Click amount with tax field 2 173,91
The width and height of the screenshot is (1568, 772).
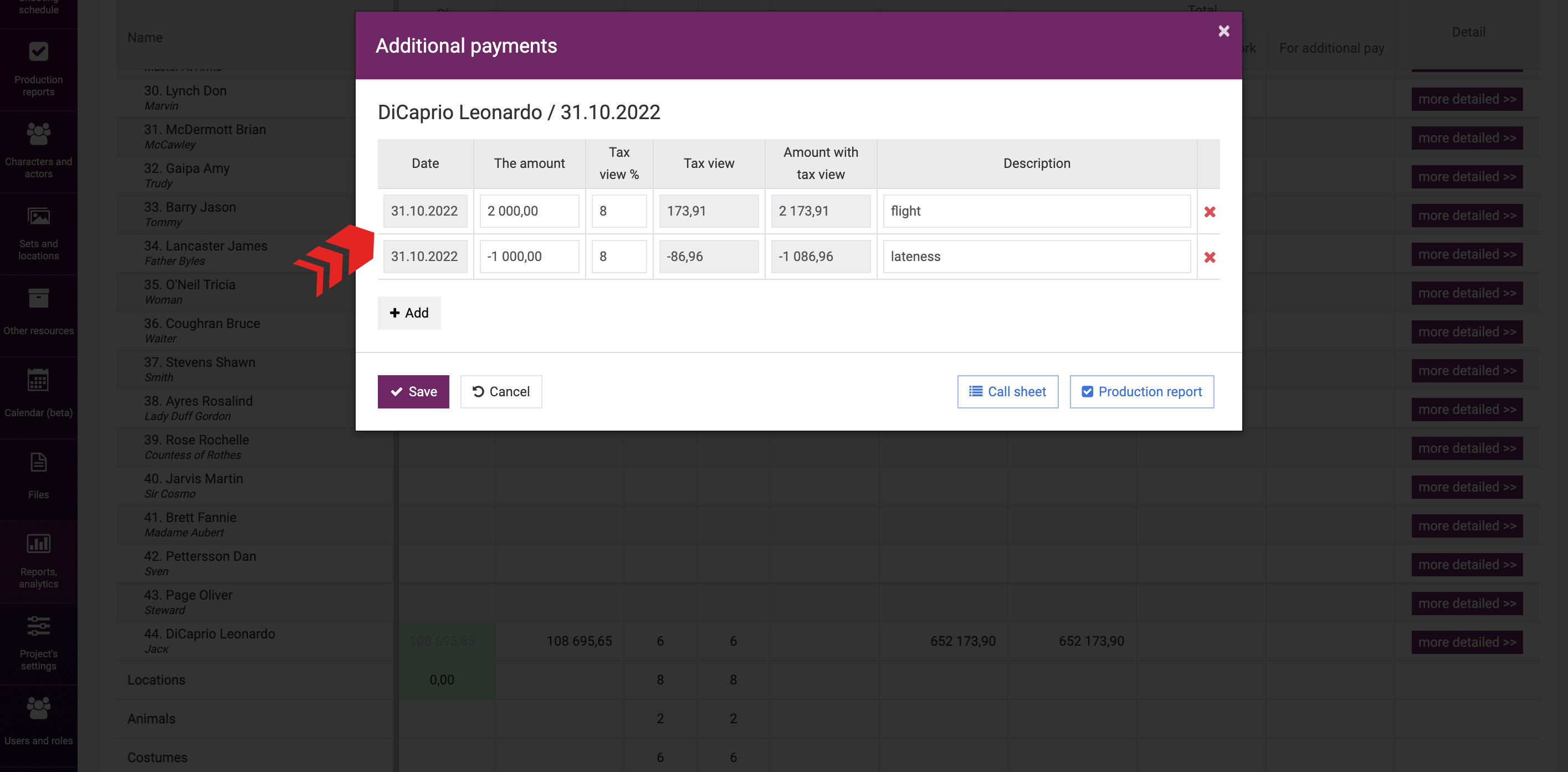[821, 211]
